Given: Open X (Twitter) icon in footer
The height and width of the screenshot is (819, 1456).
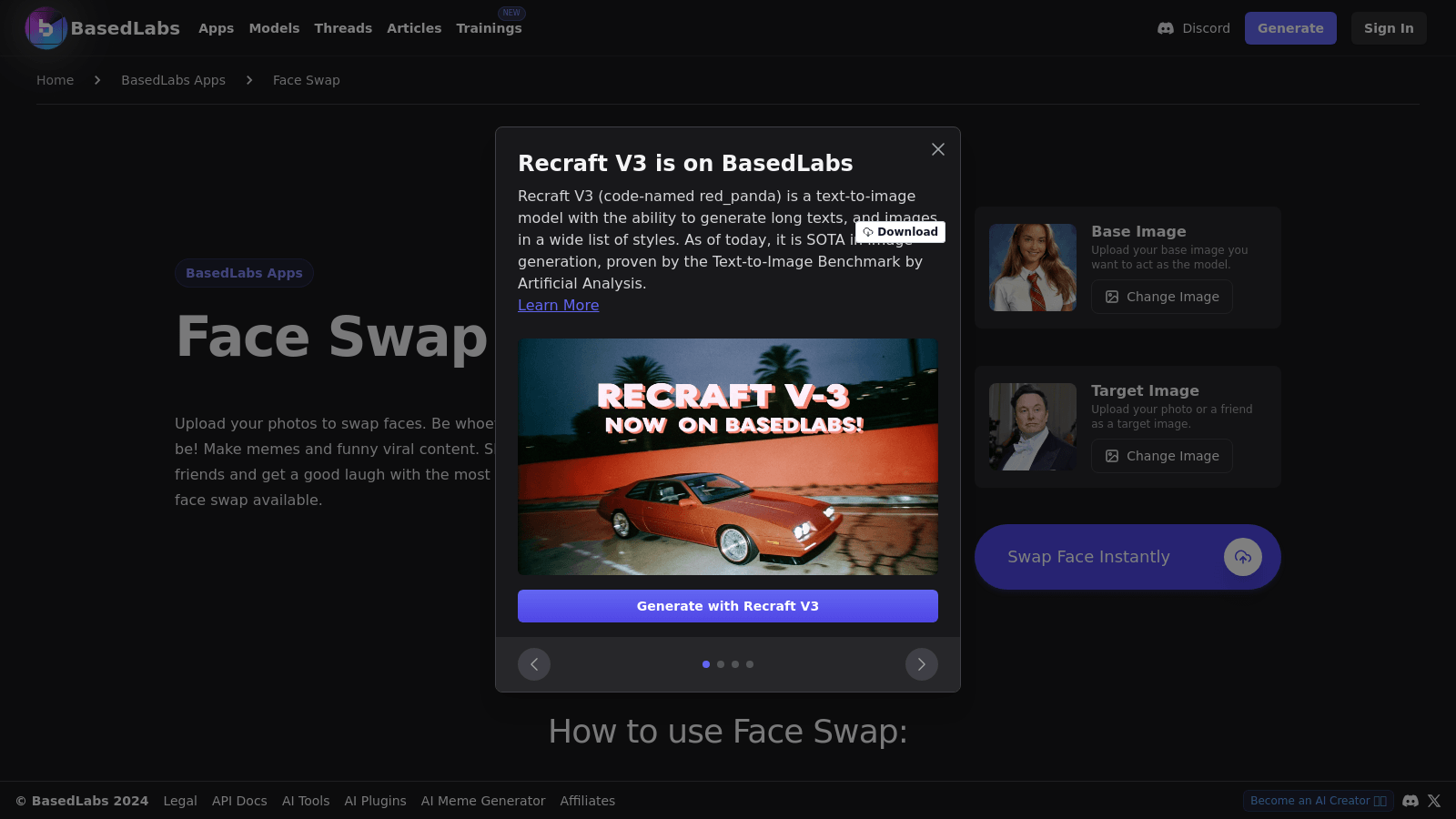Looking at the screenshot, I should (1434, 801).
